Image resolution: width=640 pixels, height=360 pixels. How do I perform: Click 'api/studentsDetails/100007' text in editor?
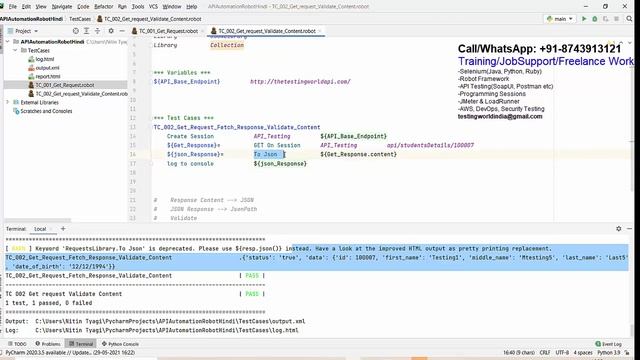tap(431, 145)
